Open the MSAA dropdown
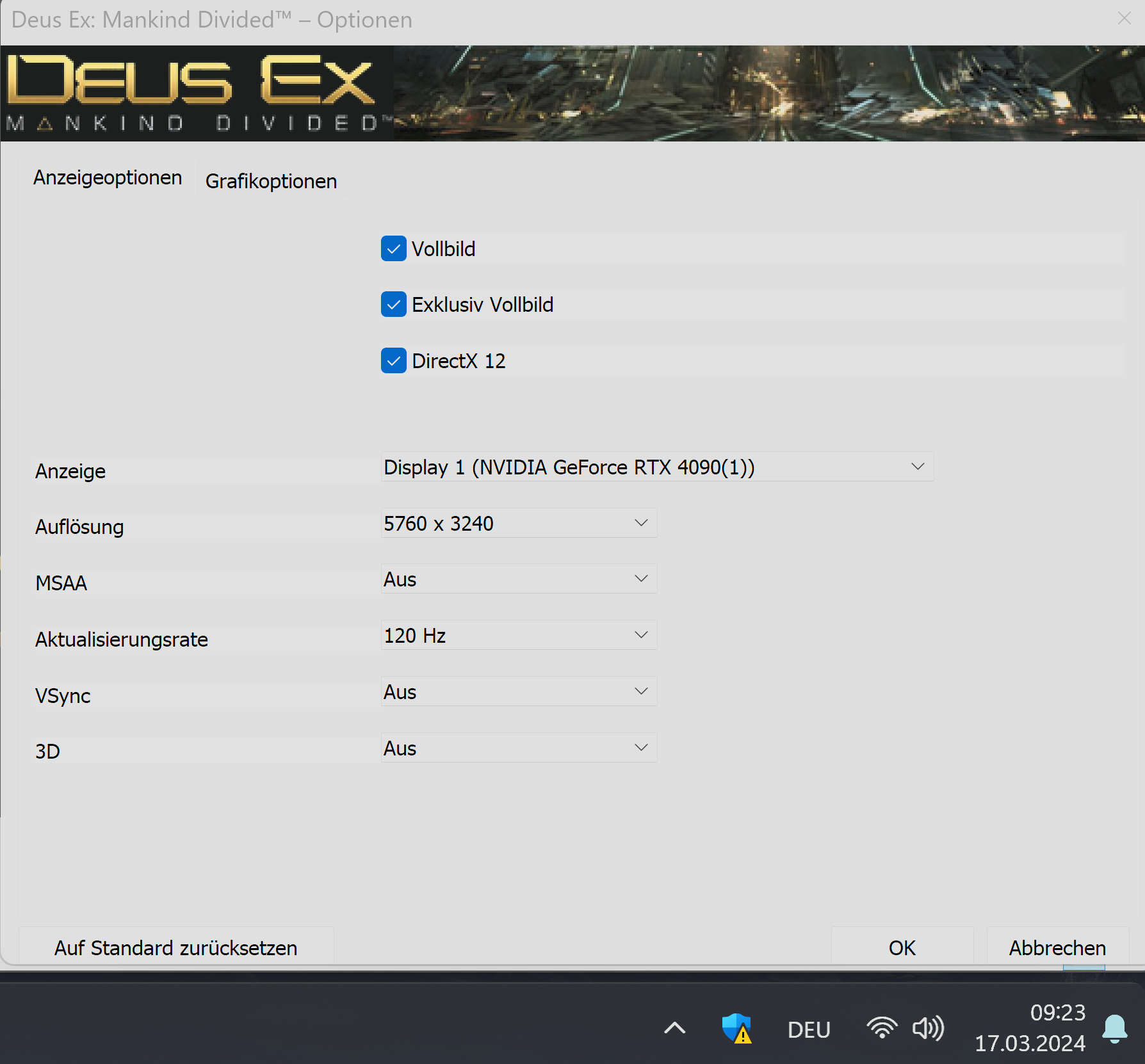The height and width of the screenshot is (1064, 1145). click(x=519, y=579)
